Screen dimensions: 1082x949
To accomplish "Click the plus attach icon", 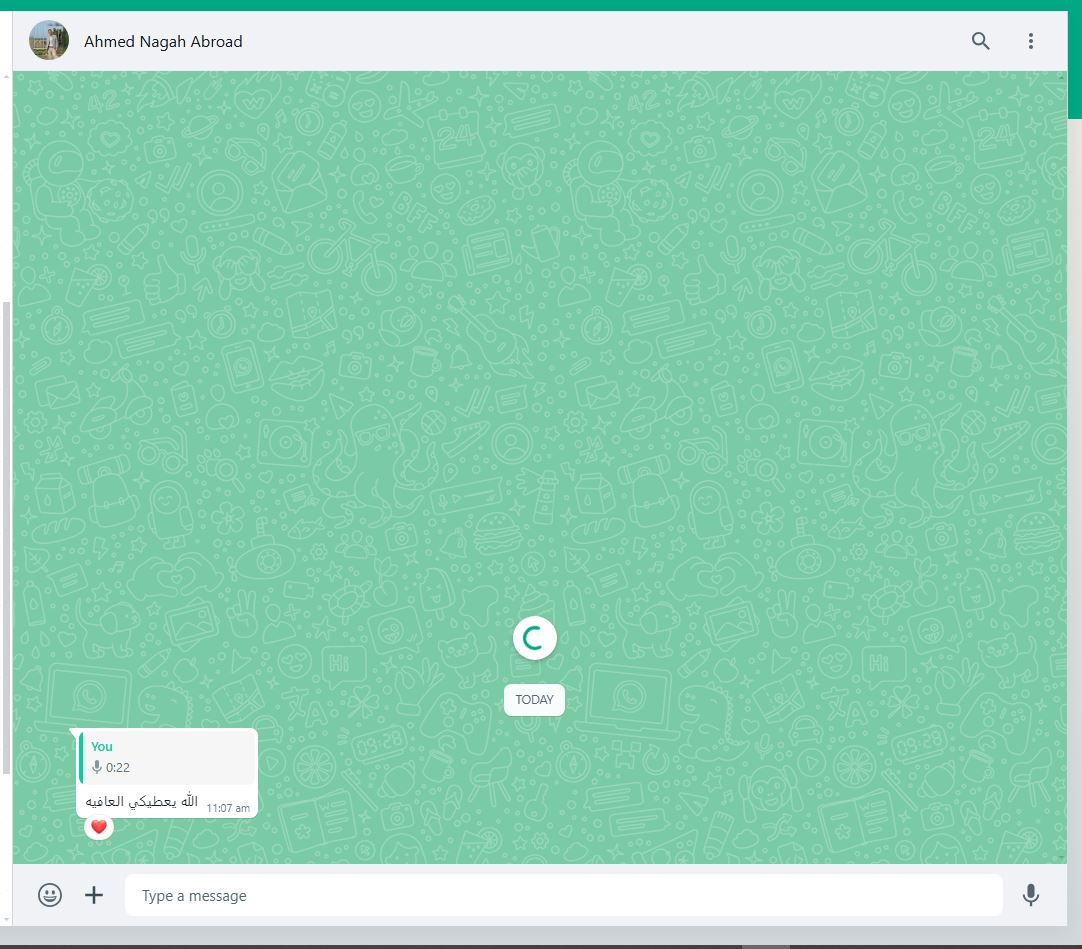I will [94, 895].
